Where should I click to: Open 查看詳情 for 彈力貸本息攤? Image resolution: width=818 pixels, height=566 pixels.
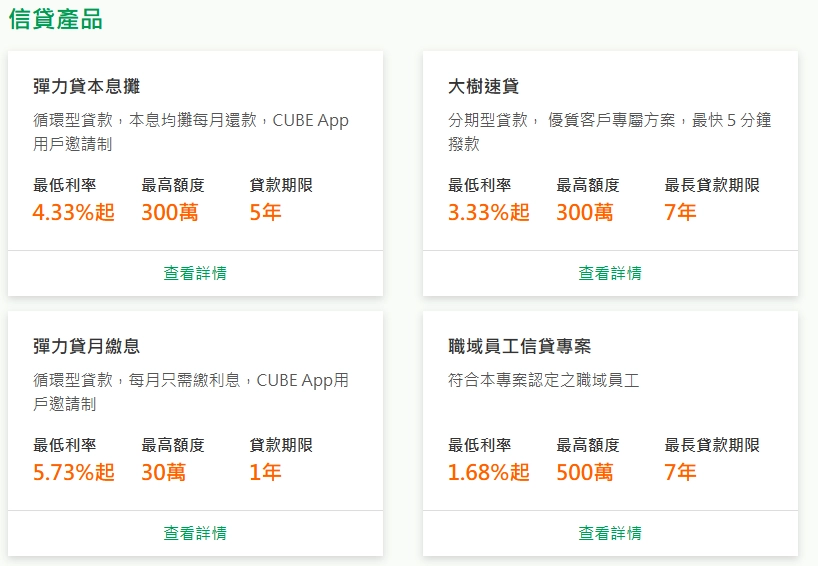click(x=195, y=273)
